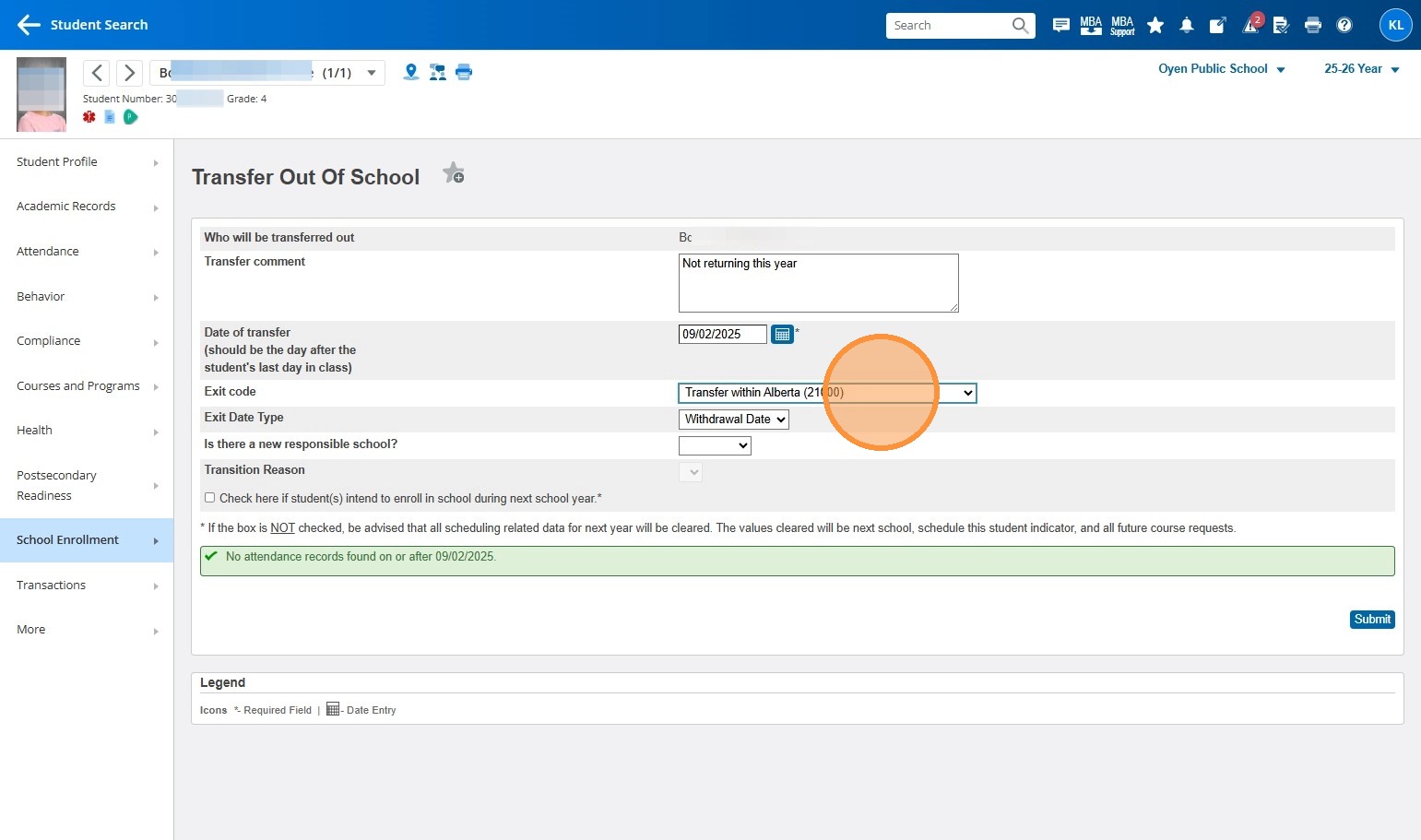Image resolution: width=1421 pixels, height=840 pixels.
Task: Click the help question mark icon
Action: (1344, 25)
